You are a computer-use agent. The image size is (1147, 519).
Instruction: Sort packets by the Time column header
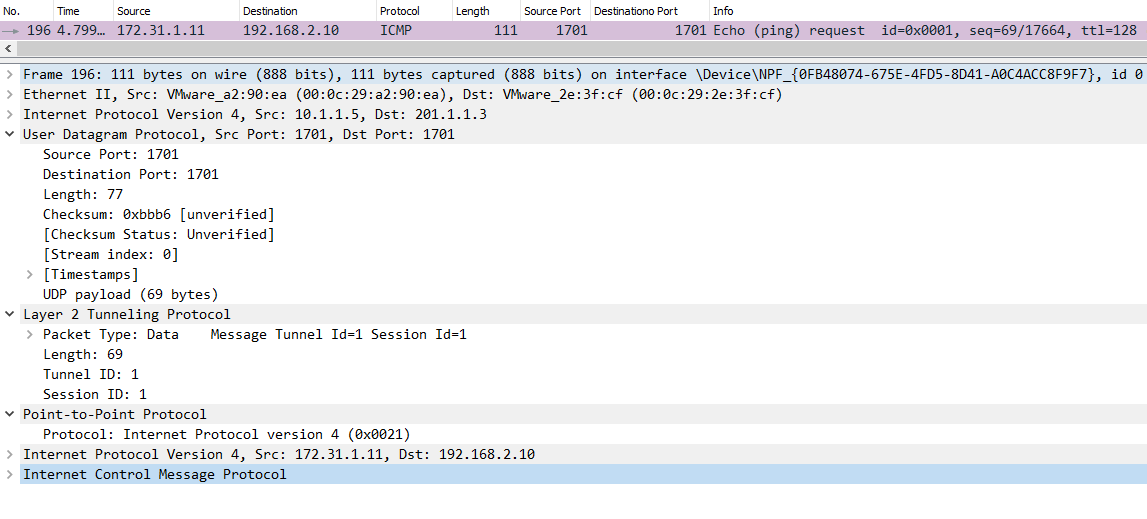69,11
